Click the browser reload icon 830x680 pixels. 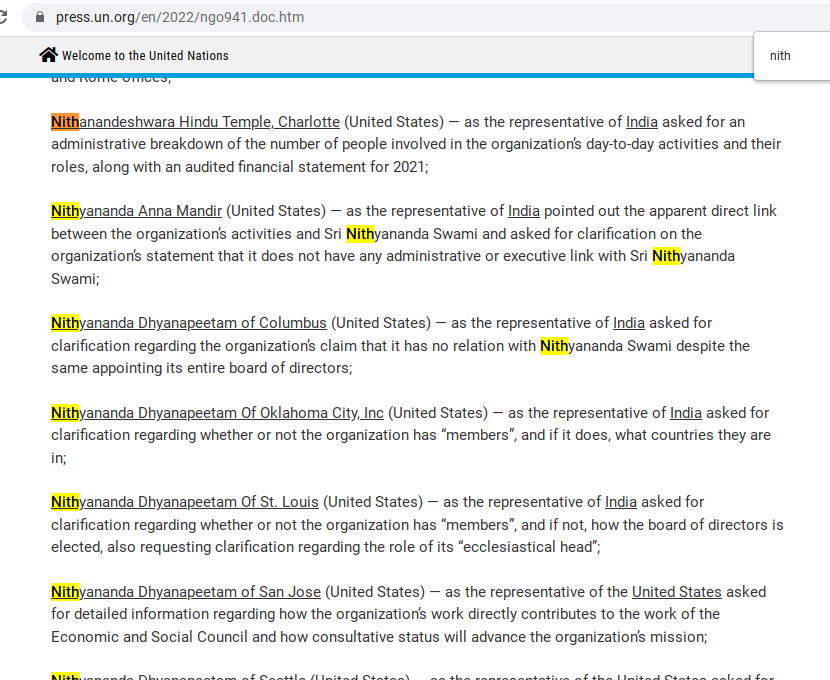point(3,17)
